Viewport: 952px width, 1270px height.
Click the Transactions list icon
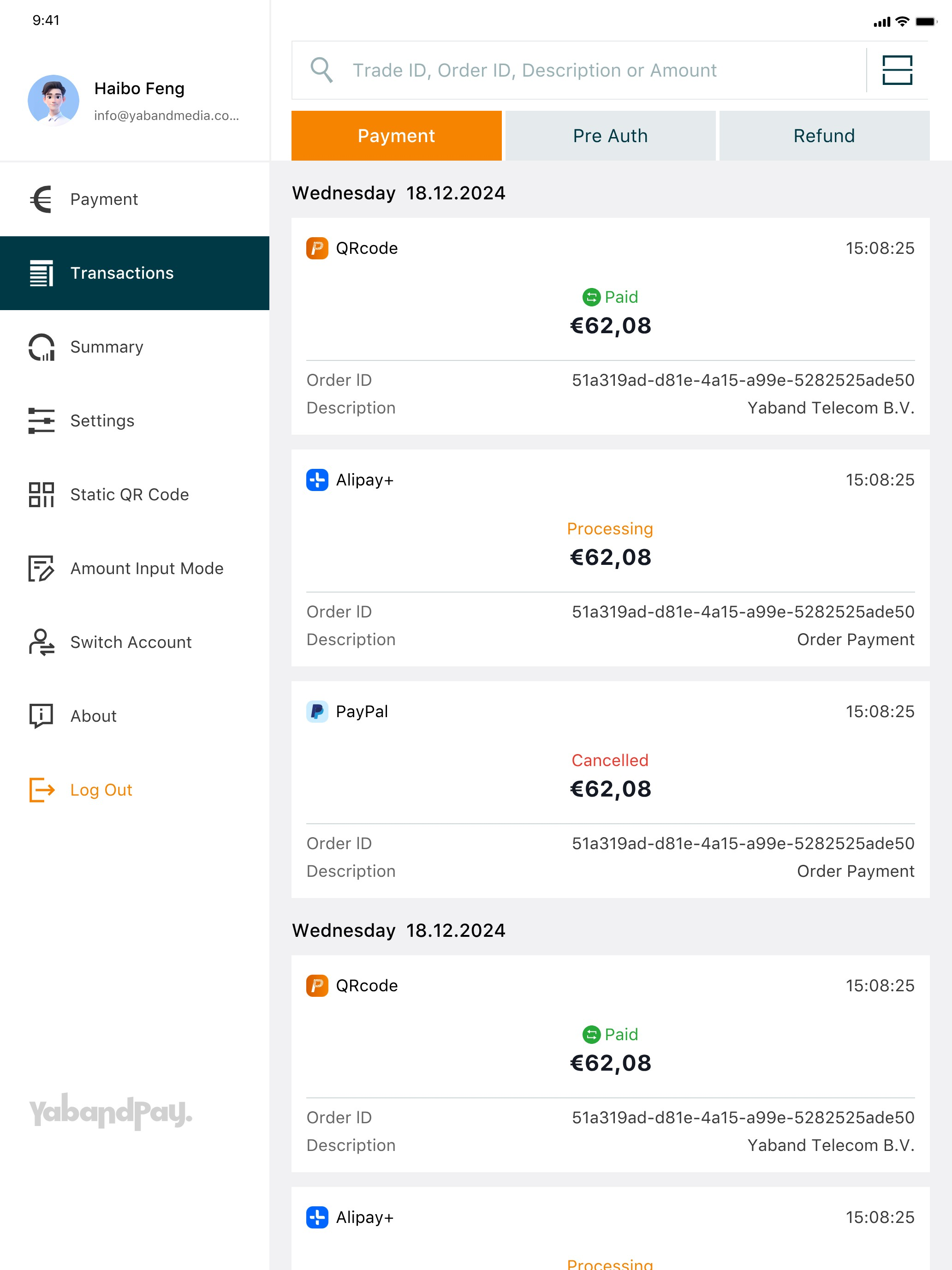pos(42,273)
